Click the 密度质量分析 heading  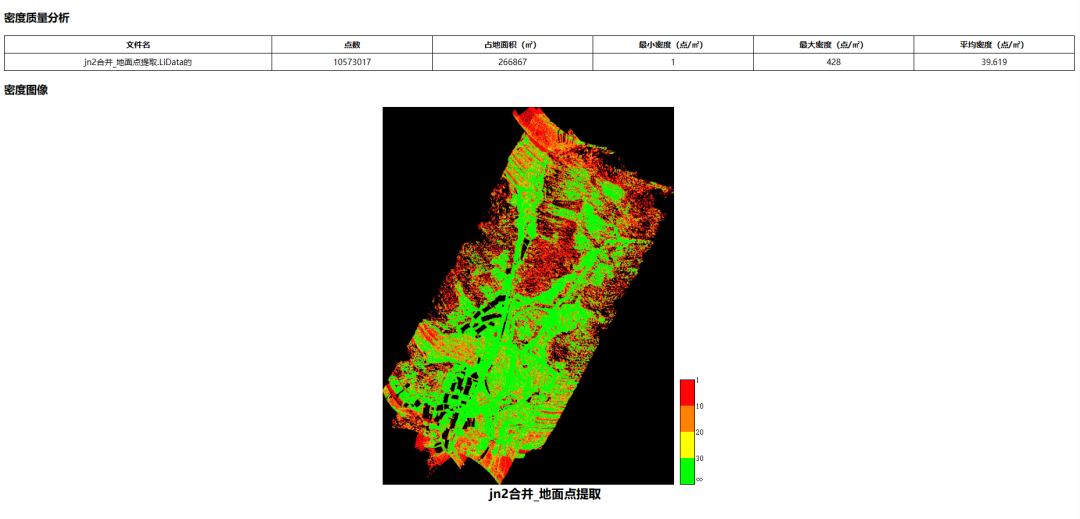click(37, 18)
